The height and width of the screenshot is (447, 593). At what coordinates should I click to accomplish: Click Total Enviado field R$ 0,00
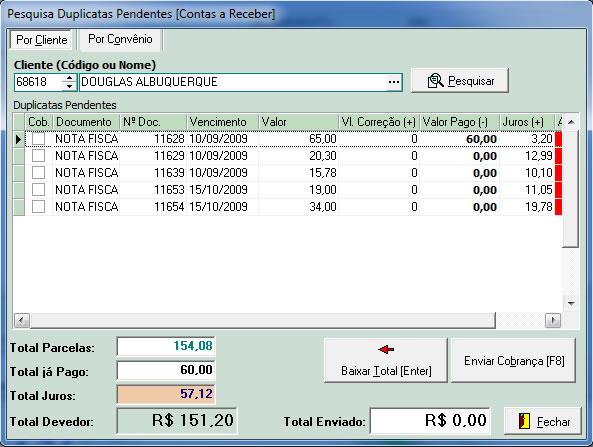tap(430, 421)
